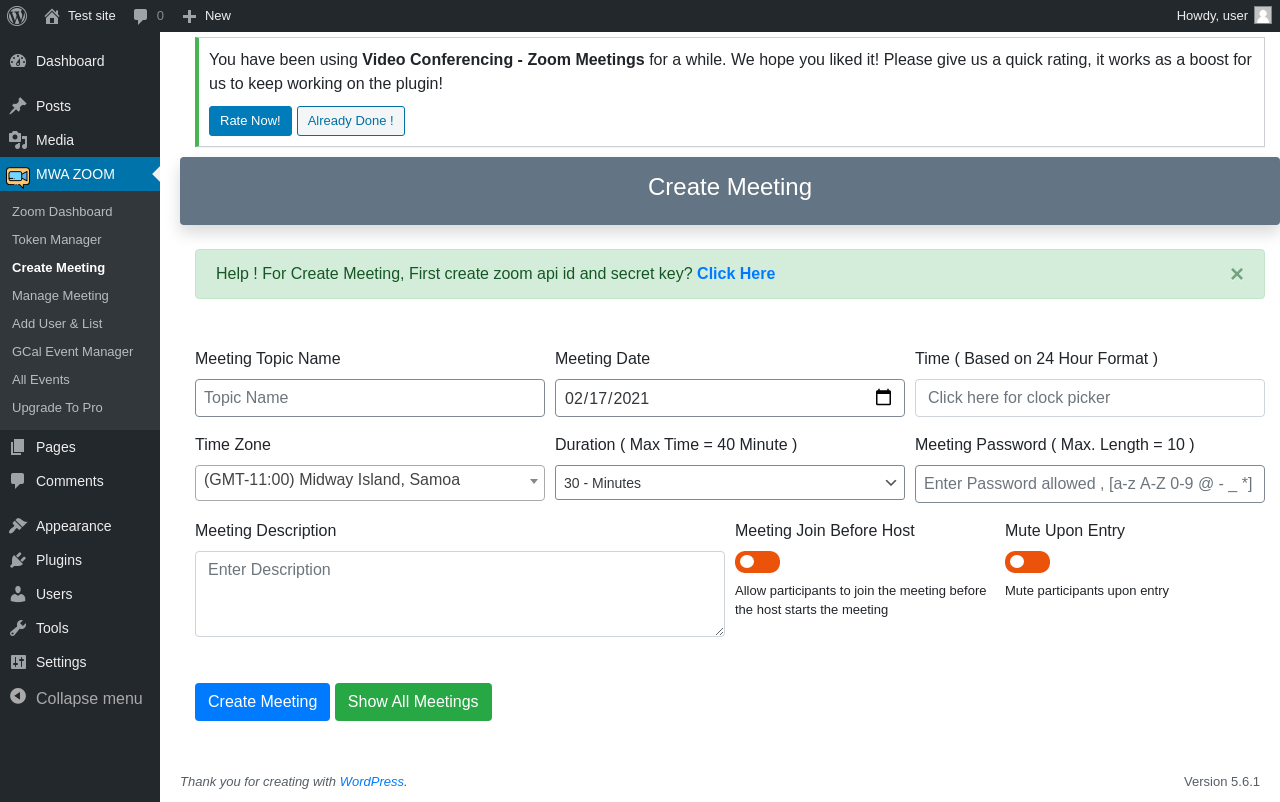Open the MWA ZOOM menu item

coord(80,174)
